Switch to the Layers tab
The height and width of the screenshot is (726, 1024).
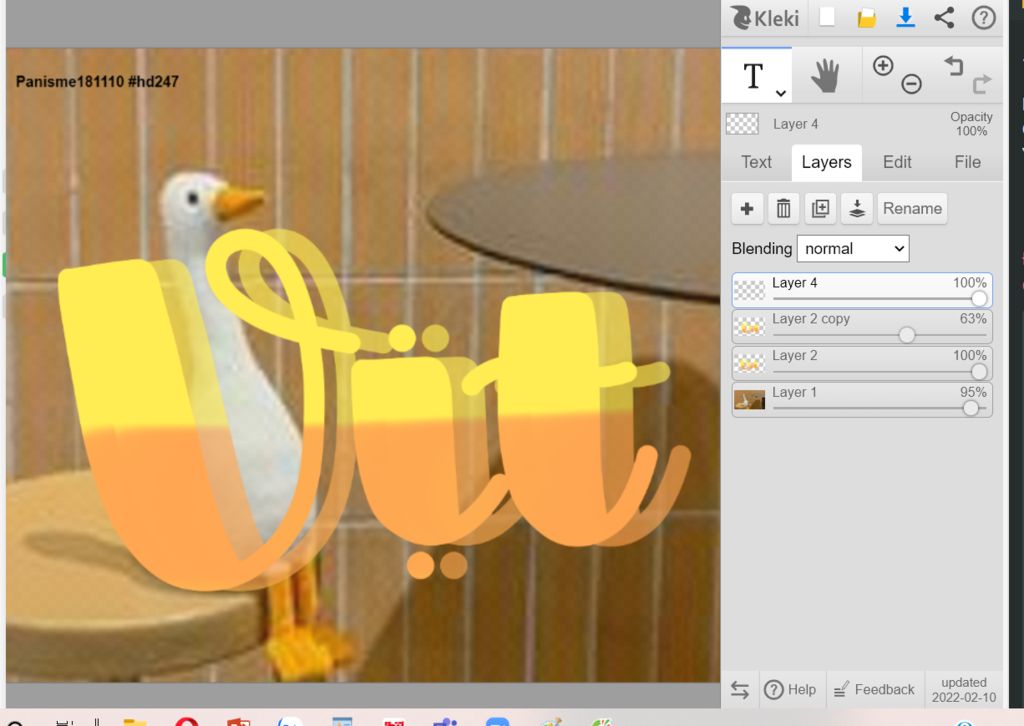(x=827, y=162)
